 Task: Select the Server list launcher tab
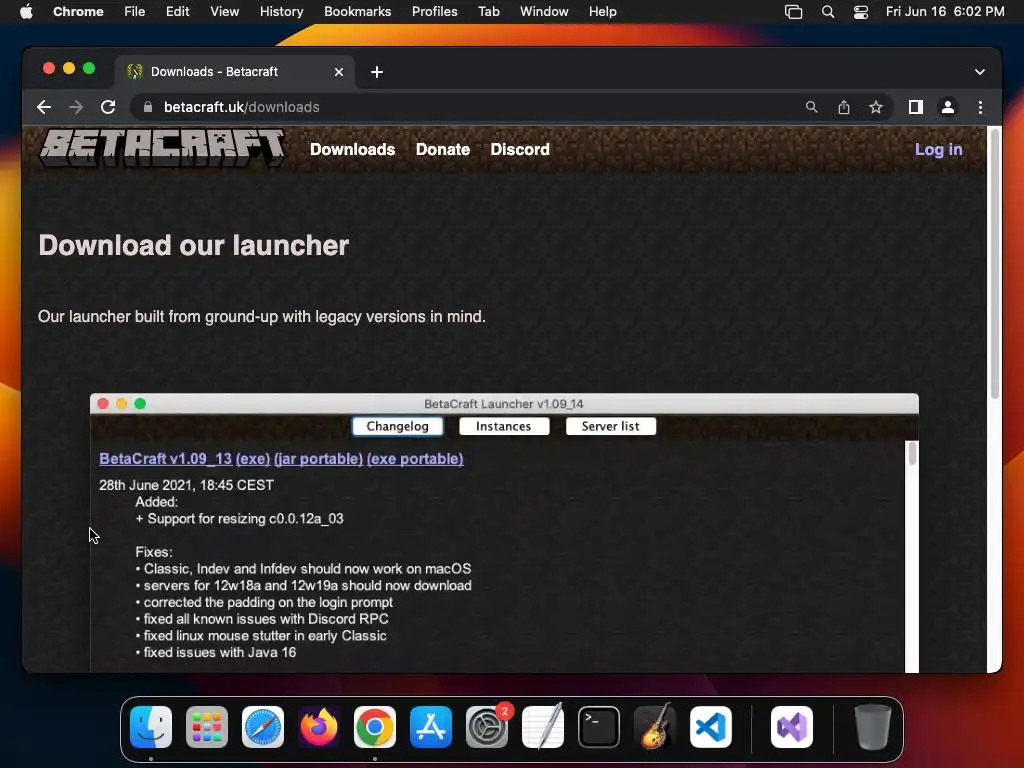point(611,426)
